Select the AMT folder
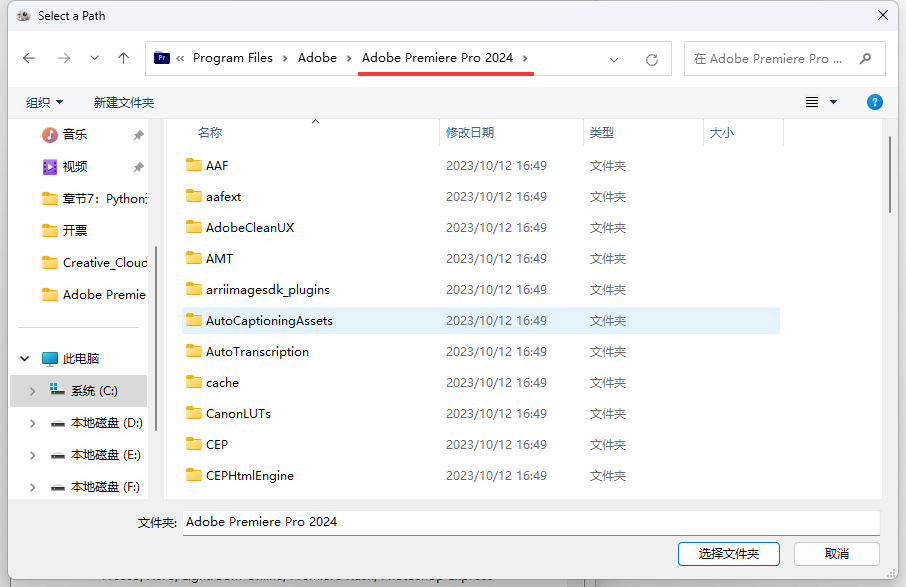906x587 pixels. (x=481, y=259)
